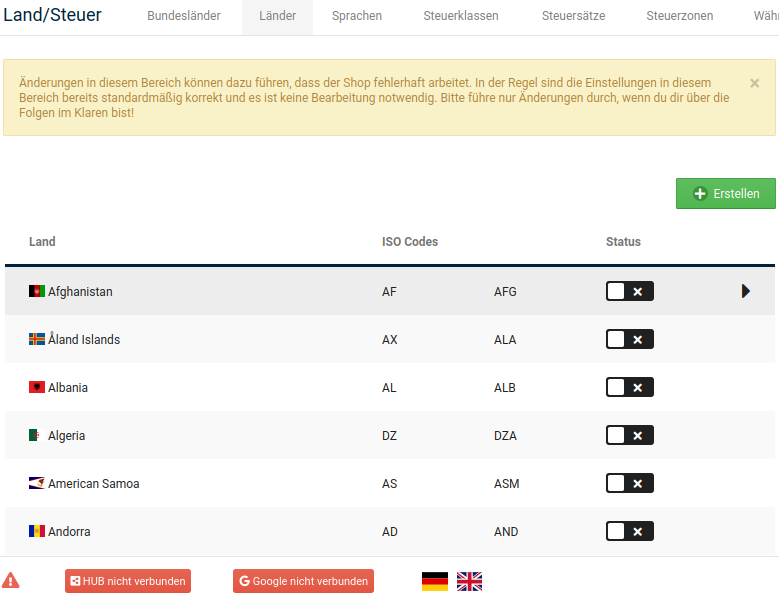Open the Steuerklassen tab
Screen dimensions: 779x599
(461, 16)
